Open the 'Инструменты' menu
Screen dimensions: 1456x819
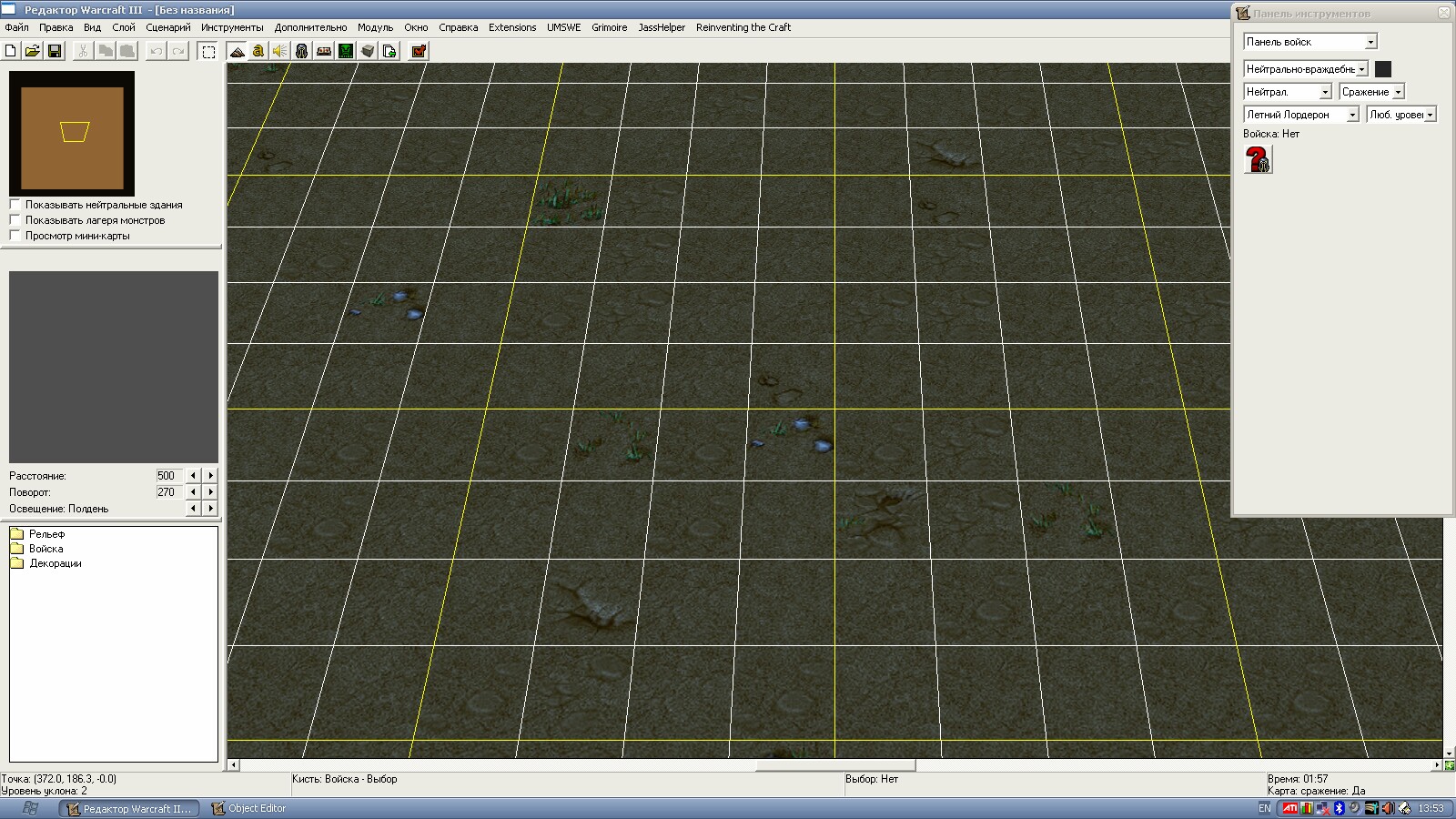point(232,27)
